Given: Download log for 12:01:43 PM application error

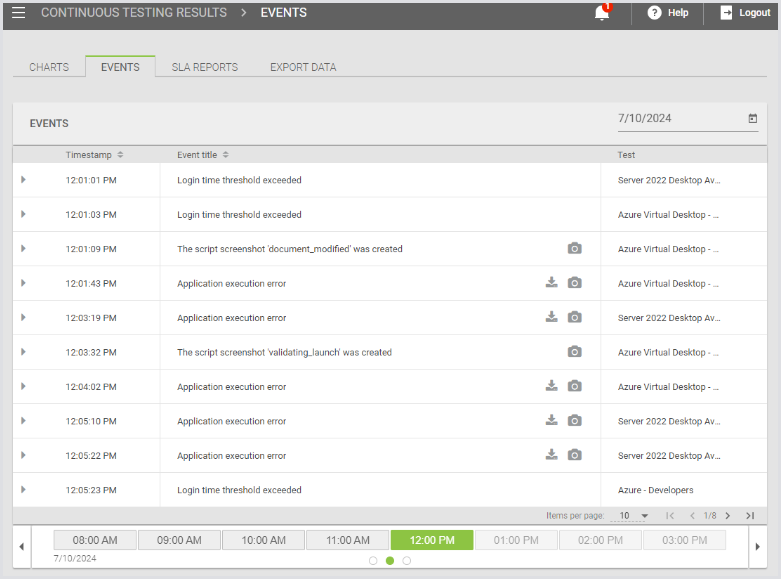Looking at the screenshot, I should click(551, 283).
